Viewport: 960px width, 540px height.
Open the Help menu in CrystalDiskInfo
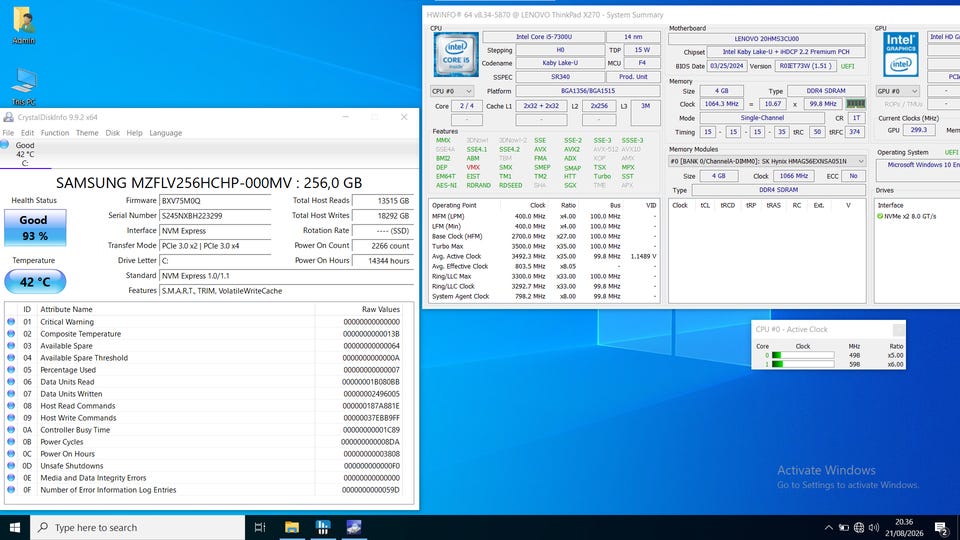click(x=134, y=133)
